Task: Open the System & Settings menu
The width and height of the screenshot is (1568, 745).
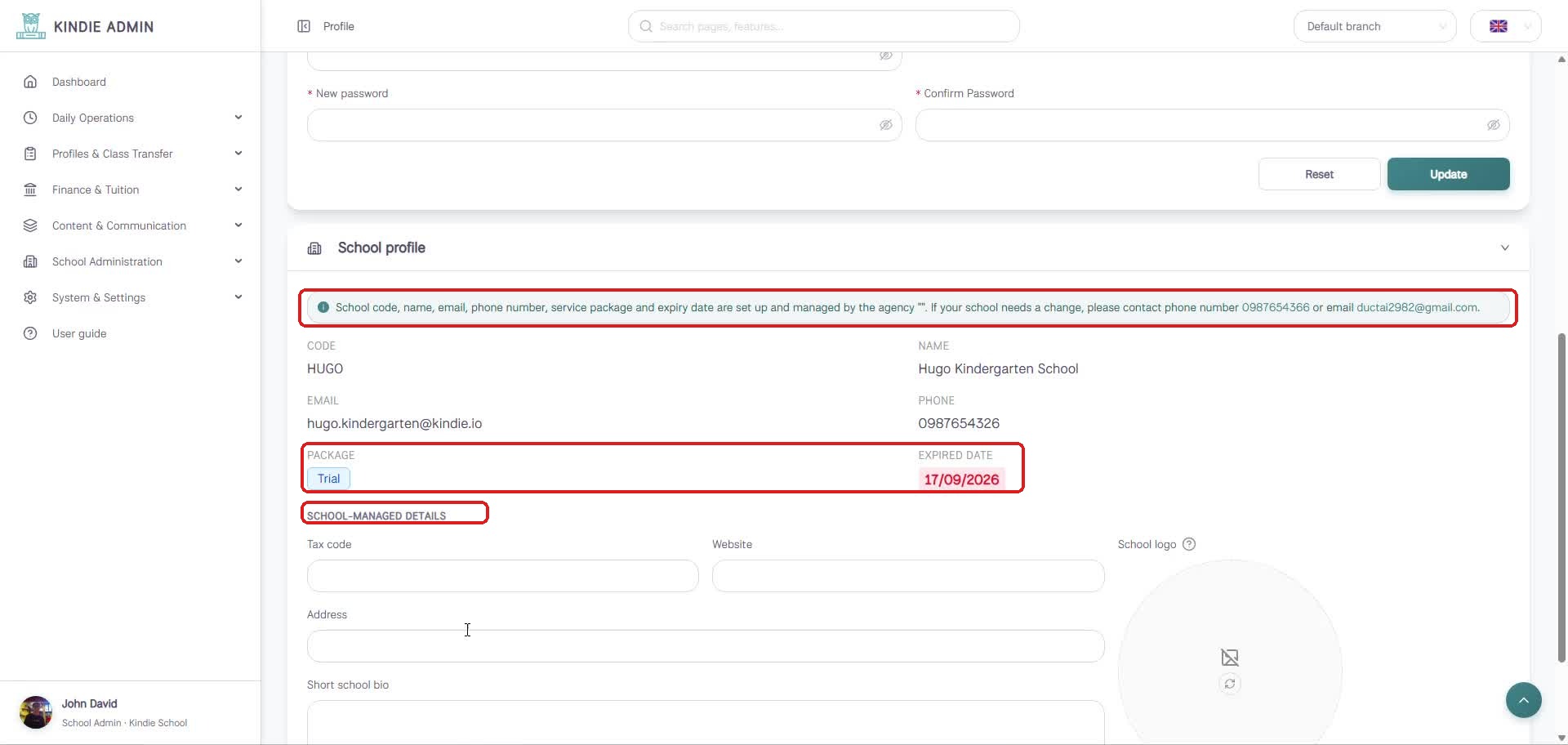Action: [x=131, y=297]
